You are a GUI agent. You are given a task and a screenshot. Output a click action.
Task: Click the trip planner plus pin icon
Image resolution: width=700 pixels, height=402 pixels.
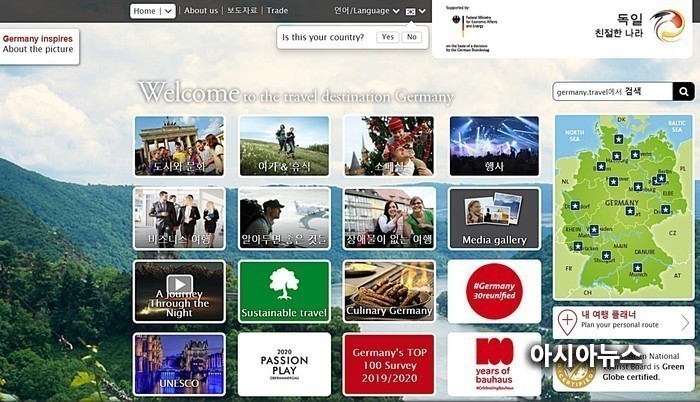[567, 322]
